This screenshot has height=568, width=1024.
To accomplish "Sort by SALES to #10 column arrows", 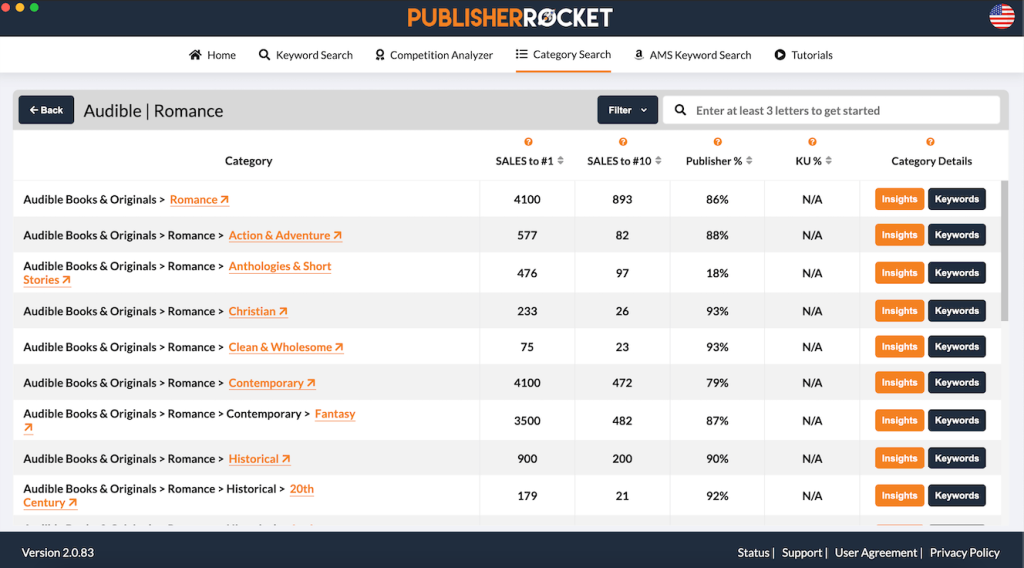I will [658, 161].
